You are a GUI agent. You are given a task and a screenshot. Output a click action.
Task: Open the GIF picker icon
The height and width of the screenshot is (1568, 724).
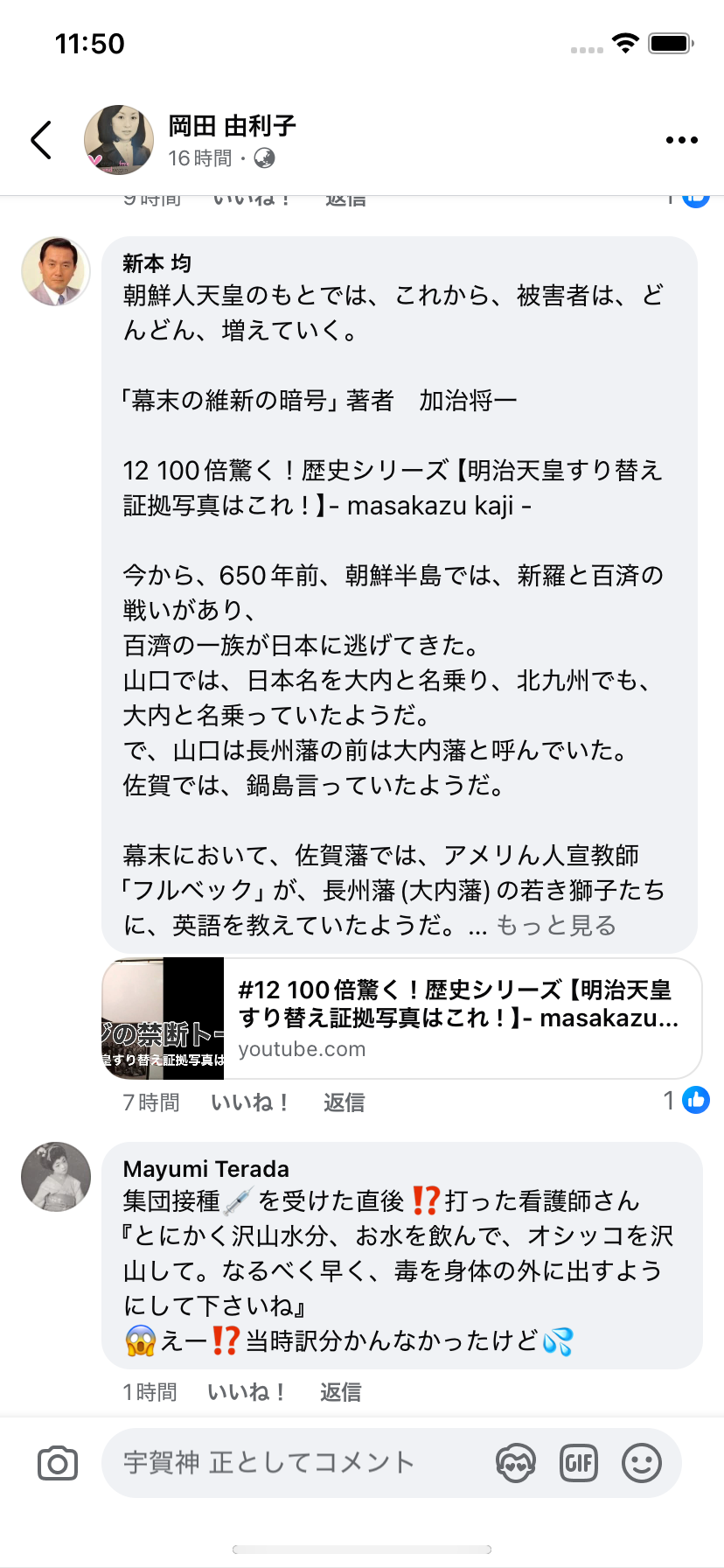coord(579,1463)
